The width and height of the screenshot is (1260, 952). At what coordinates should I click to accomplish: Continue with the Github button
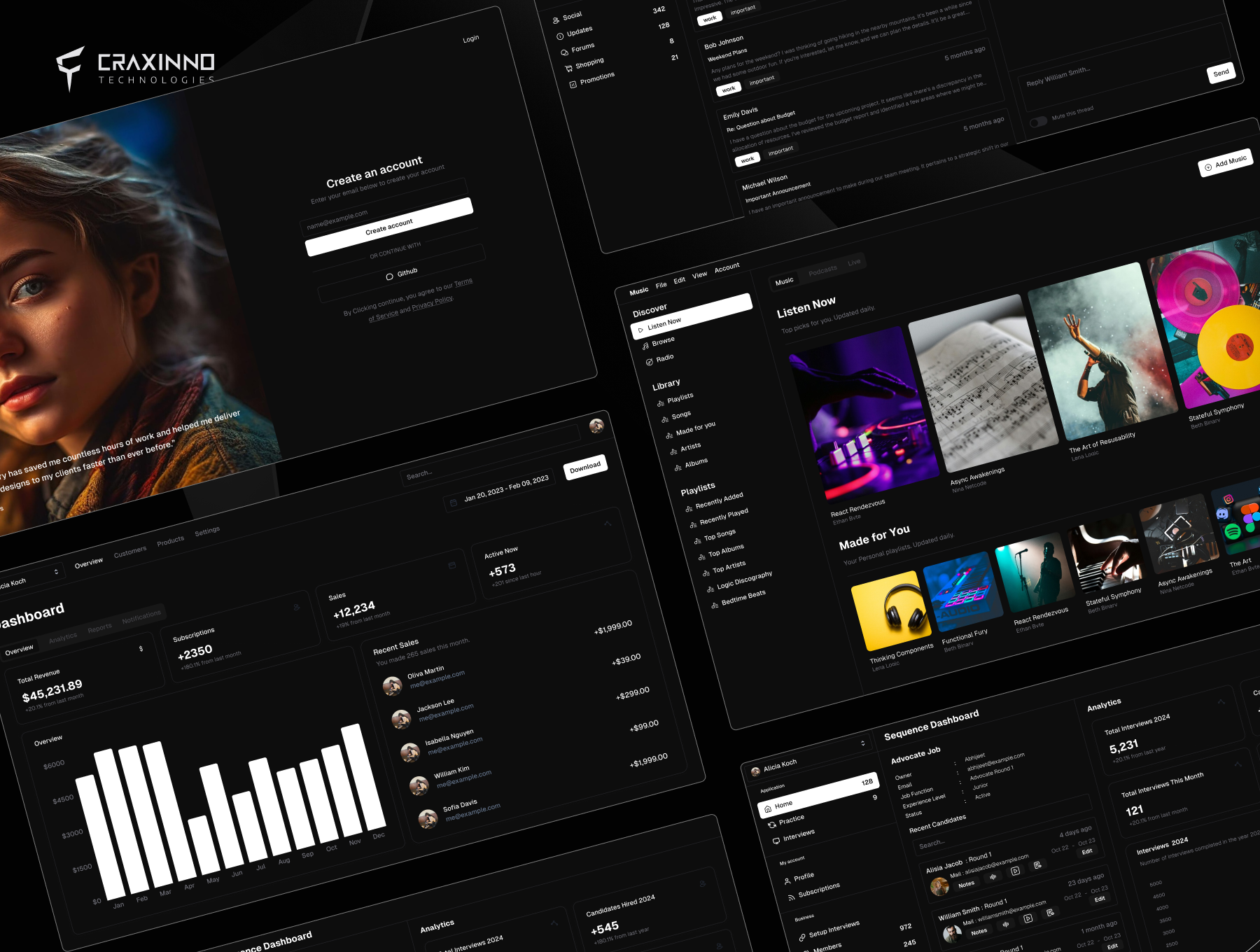click(402, 274)
